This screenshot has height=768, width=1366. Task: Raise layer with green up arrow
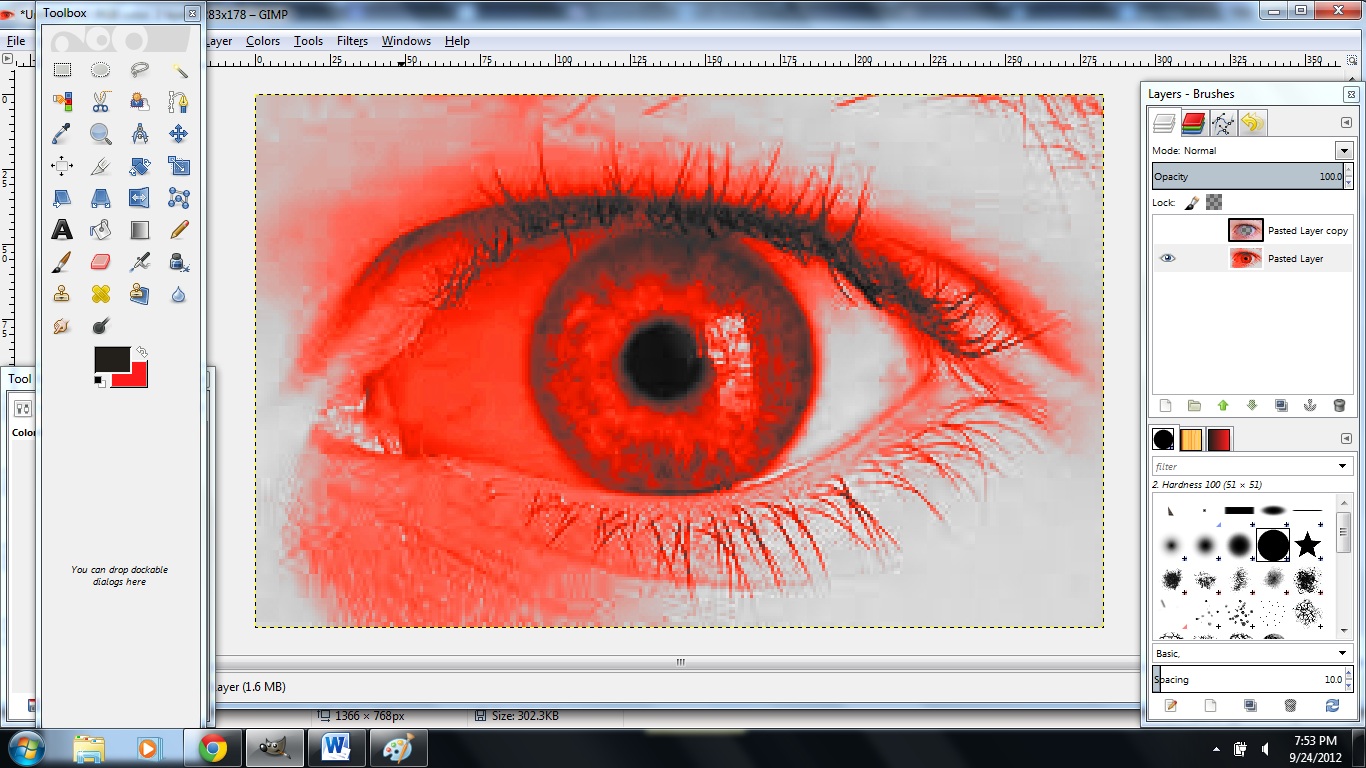point(1223,406)
